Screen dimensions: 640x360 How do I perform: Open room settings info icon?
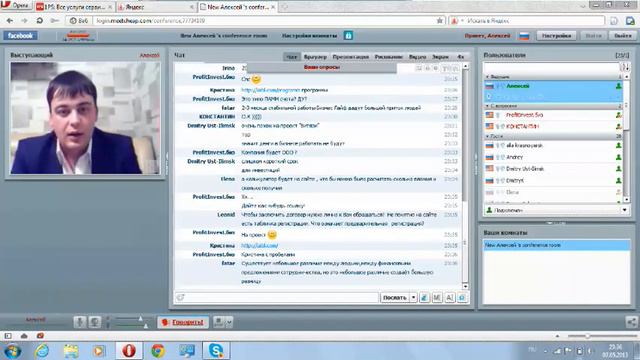tap(348, 36)
